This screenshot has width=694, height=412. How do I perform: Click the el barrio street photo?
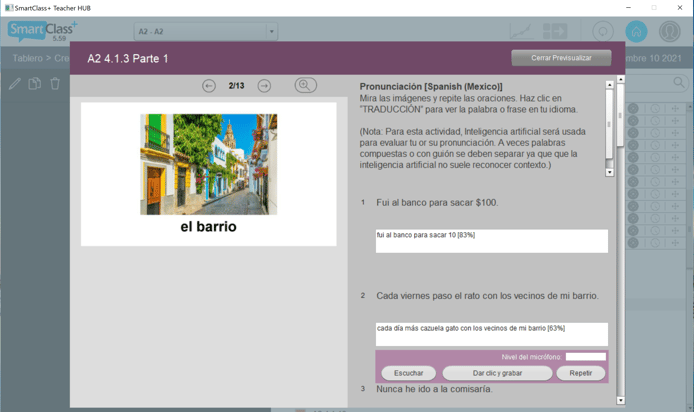[208, 164]
